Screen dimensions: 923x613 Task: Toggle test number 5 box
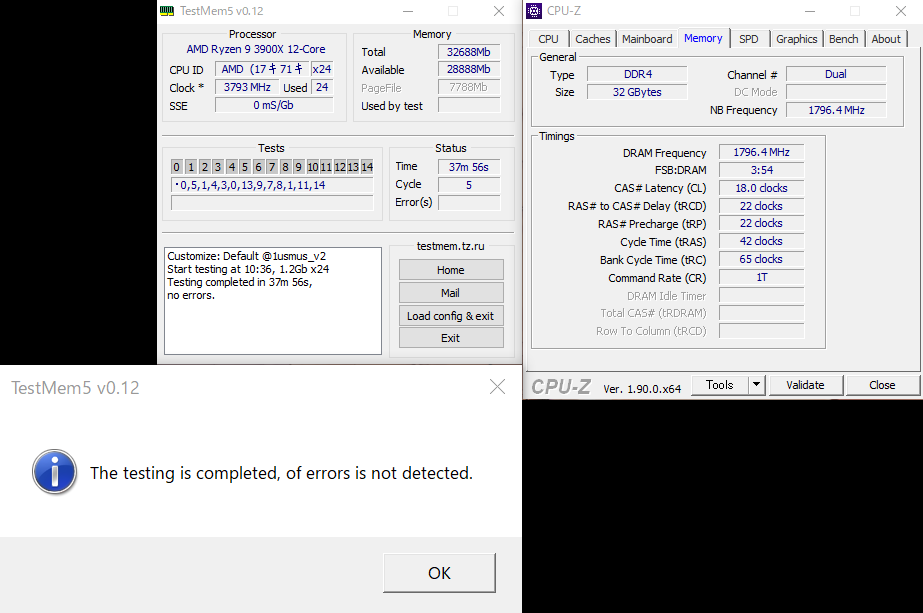point(245,167)
